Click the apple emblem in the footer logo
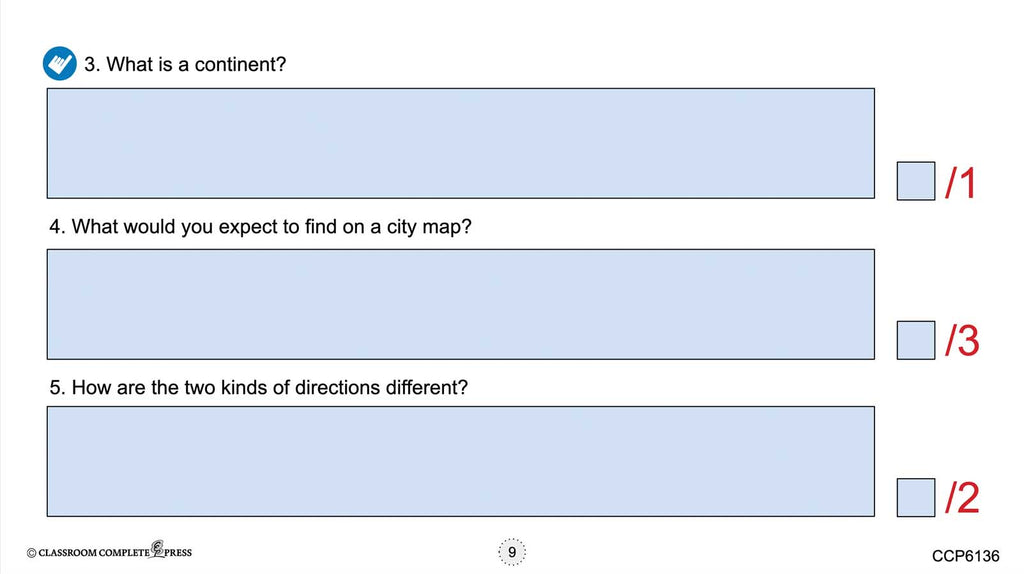The image size is (1024, 574). tap(157, 550)
